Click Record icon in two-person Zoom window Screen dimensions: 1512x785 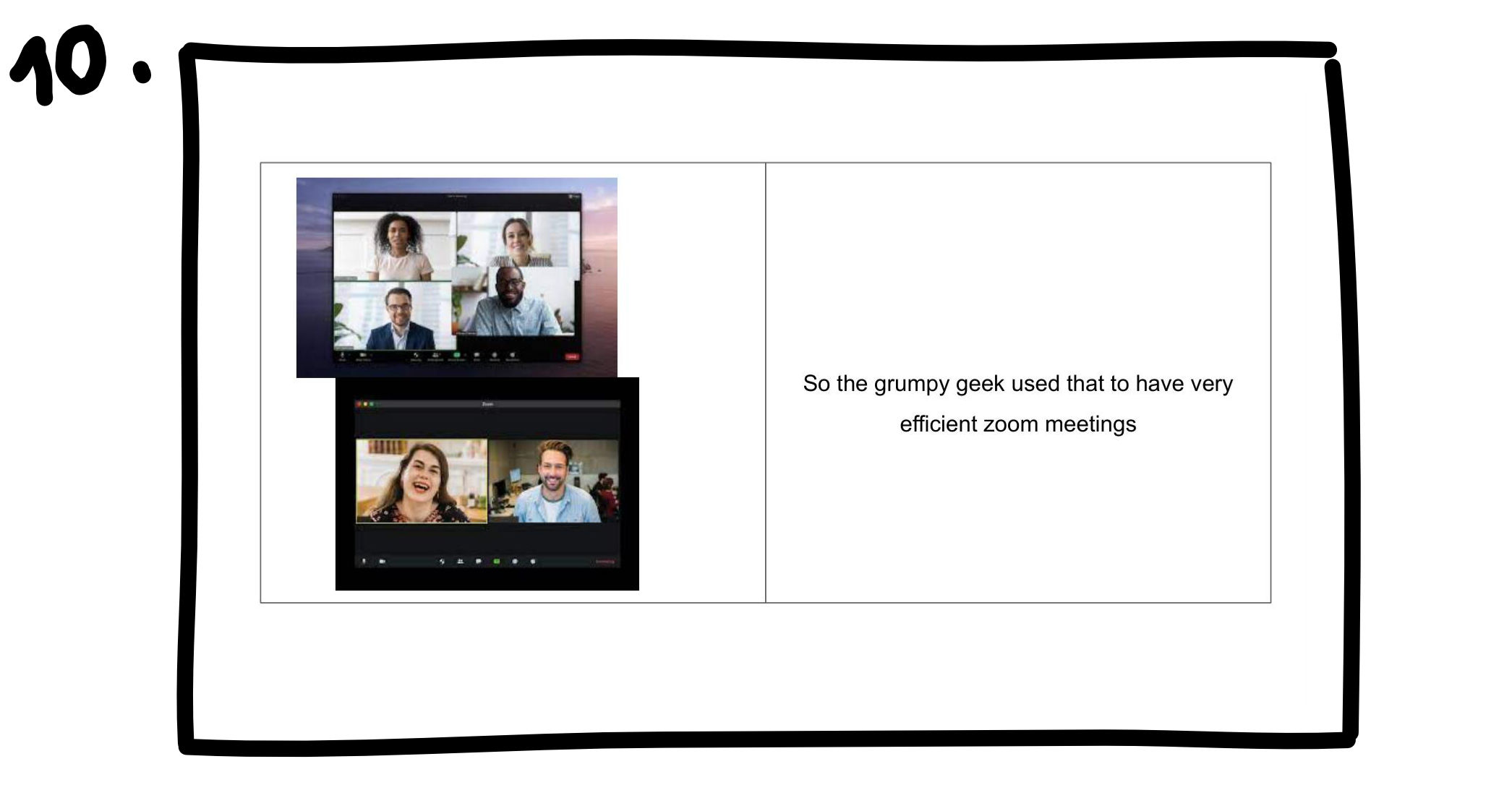click(x=515, y=562)
